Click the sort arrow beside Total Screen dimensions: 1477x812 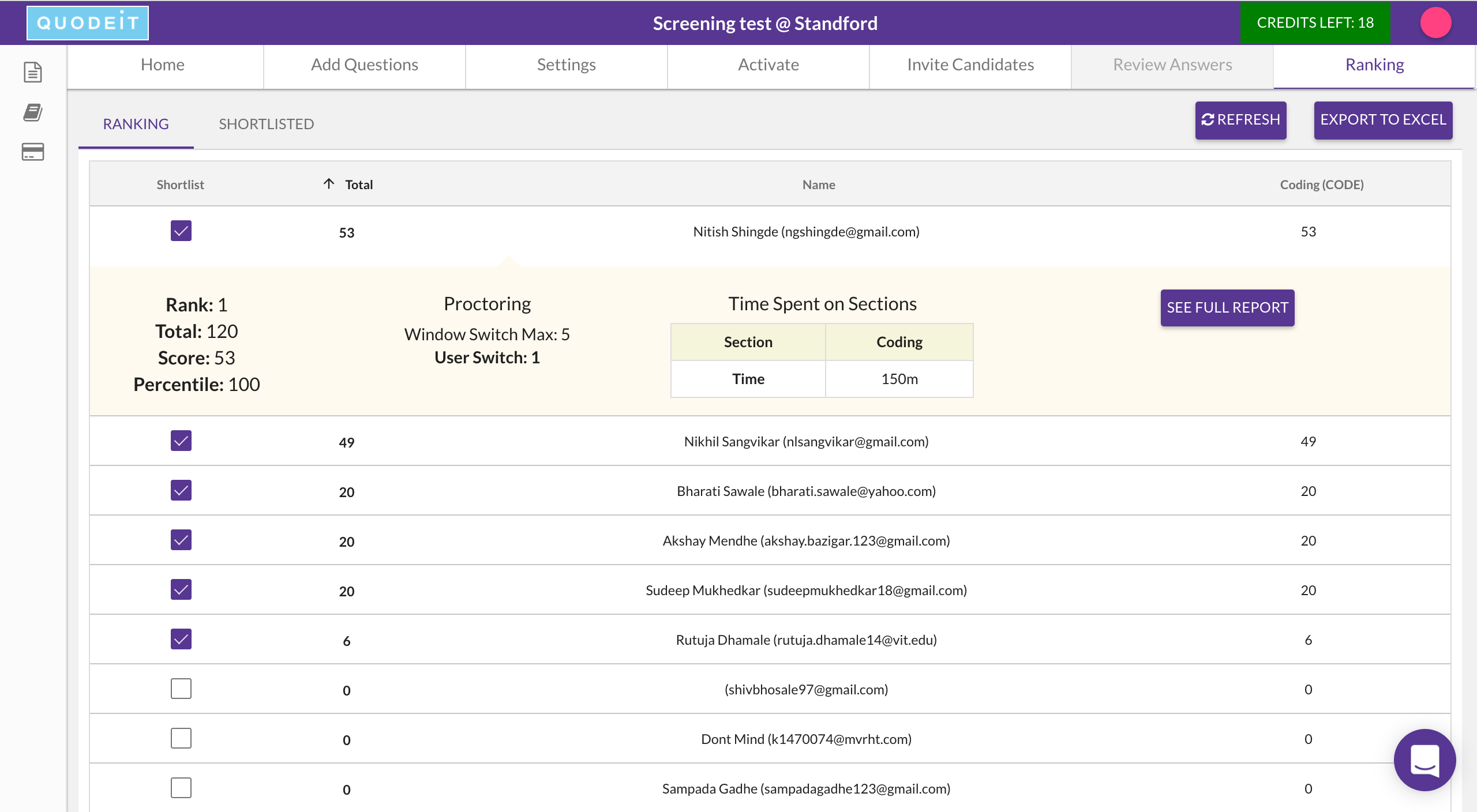coord(329,184)
